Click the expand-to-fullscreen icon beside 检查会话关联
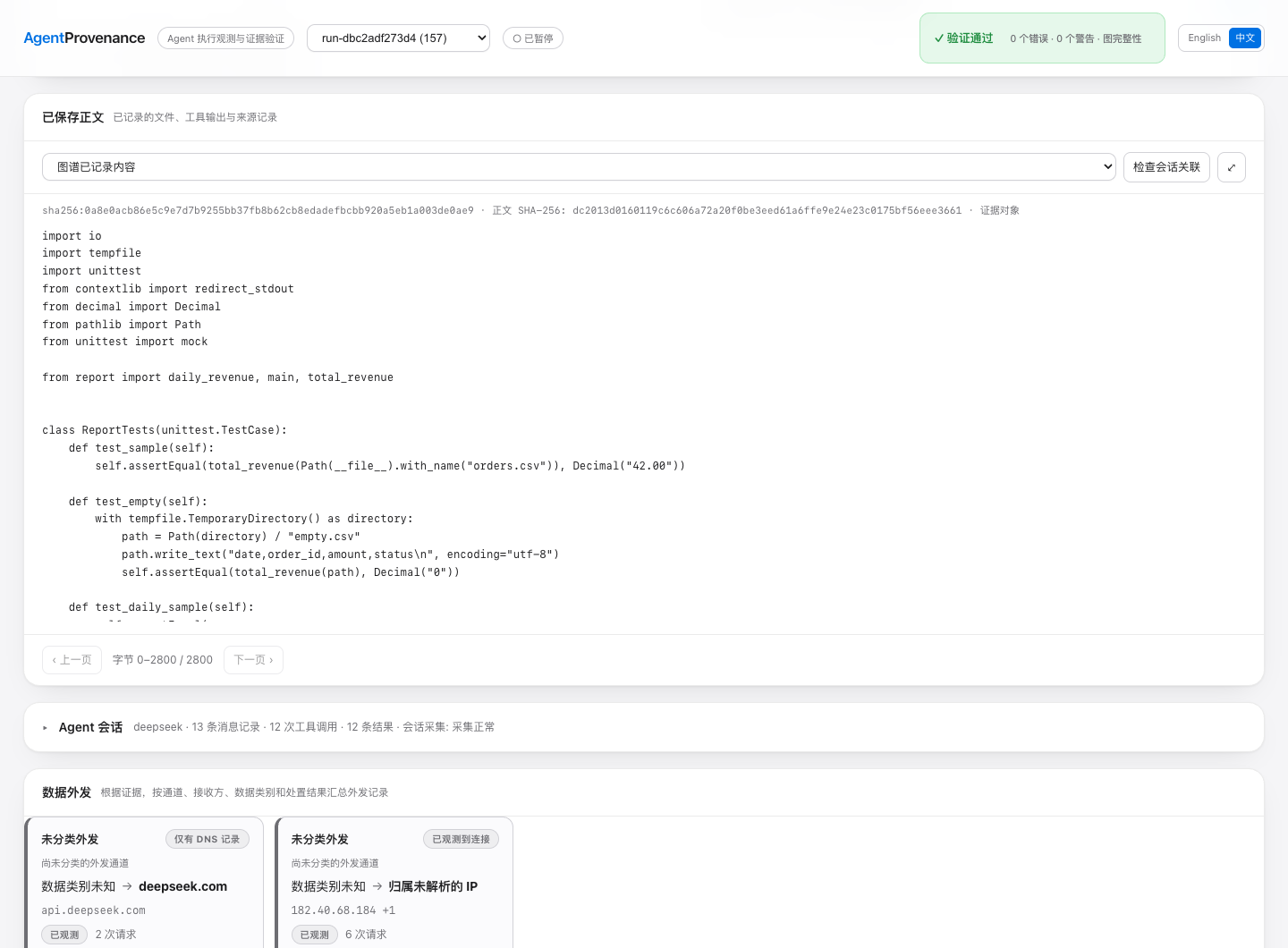1288x948 pixels. click(x=1232, y=167)
